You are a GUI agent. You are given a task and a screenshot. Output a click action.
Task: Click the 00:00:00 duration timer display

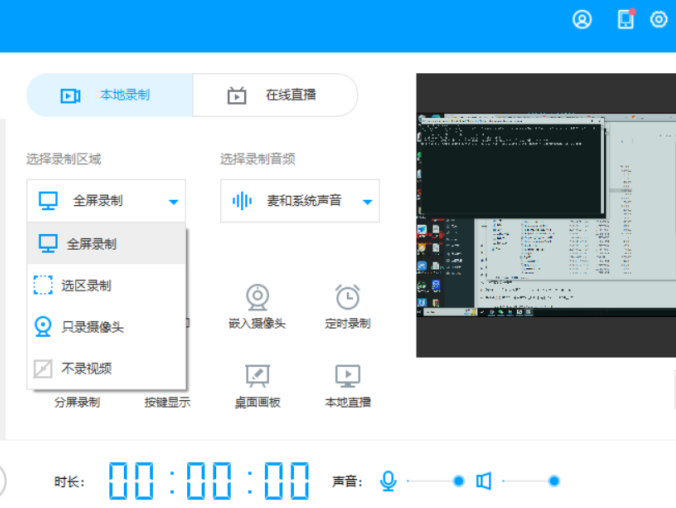click(x=209, y=481)
